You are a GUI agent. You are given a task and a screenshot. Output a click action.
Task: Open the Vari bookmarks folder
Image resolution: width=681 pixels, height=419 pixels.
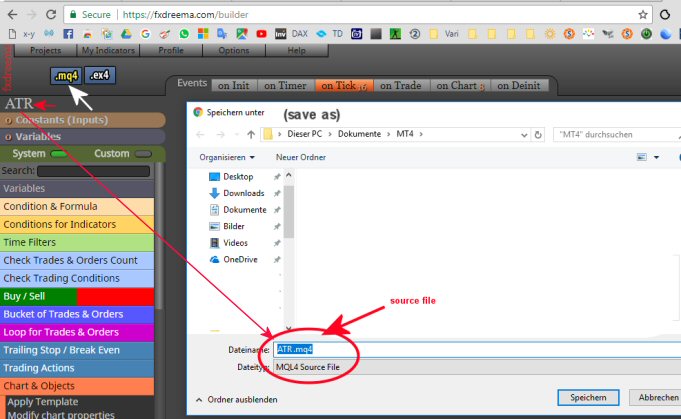pyautogui.click(x=444, y=34)
